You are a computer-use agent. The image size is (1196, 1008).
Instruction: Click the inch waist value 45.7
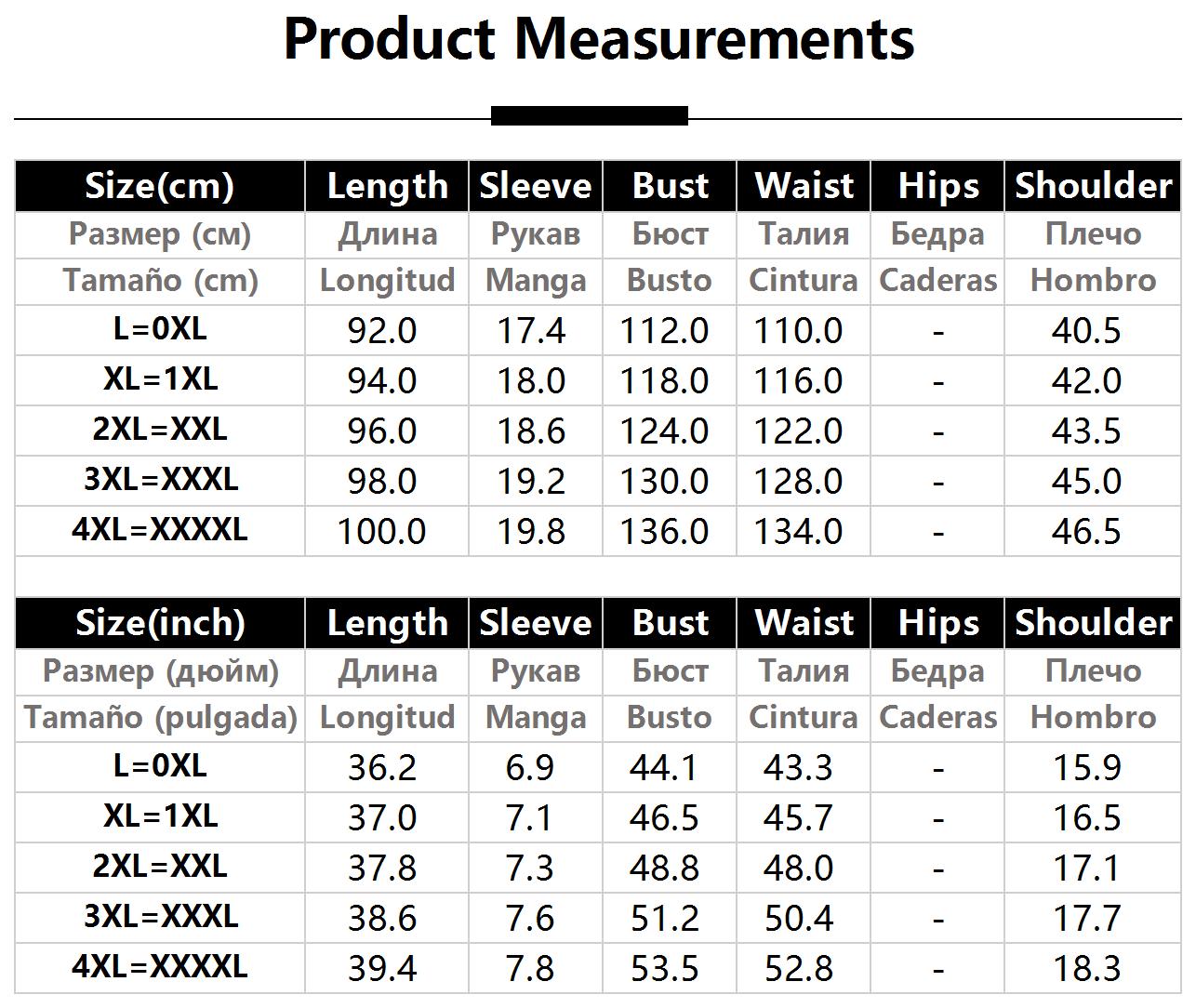[798, 818]
